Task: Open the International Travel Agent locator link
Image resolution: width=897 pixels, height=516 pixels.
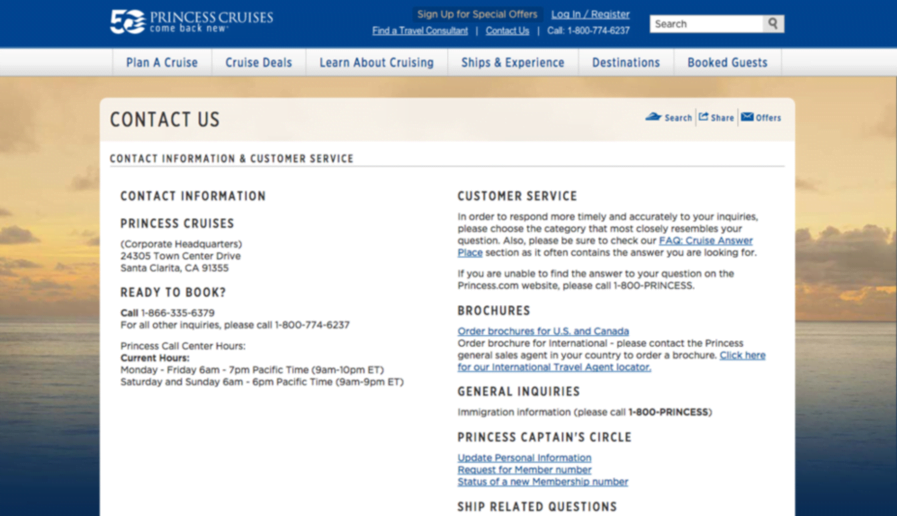Action: (x=554, y=367)
